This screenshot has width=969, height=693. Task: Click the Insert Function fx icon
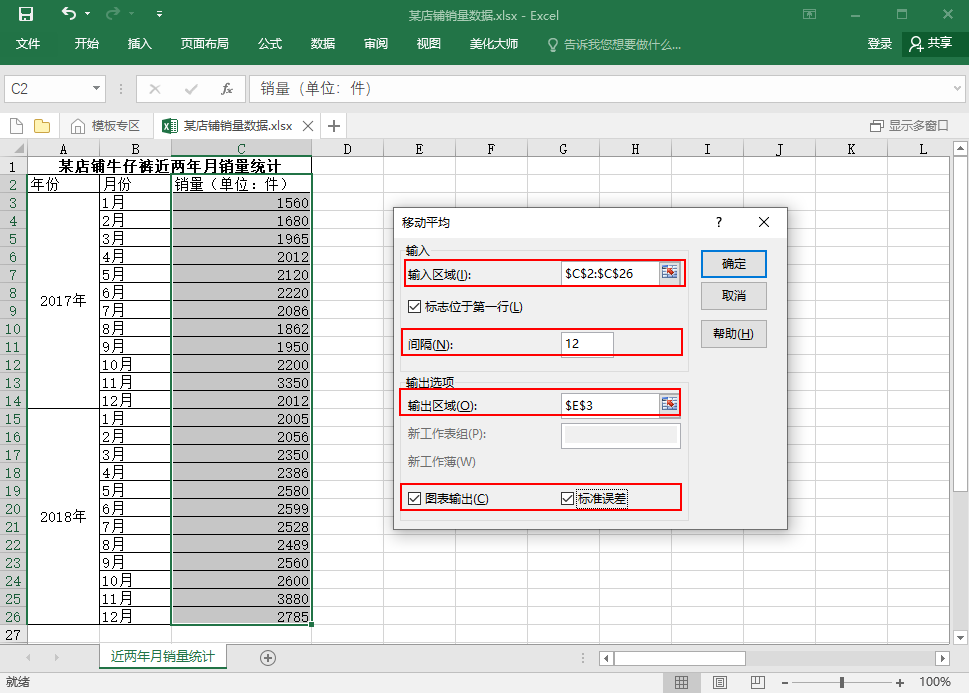pos(226,88)
